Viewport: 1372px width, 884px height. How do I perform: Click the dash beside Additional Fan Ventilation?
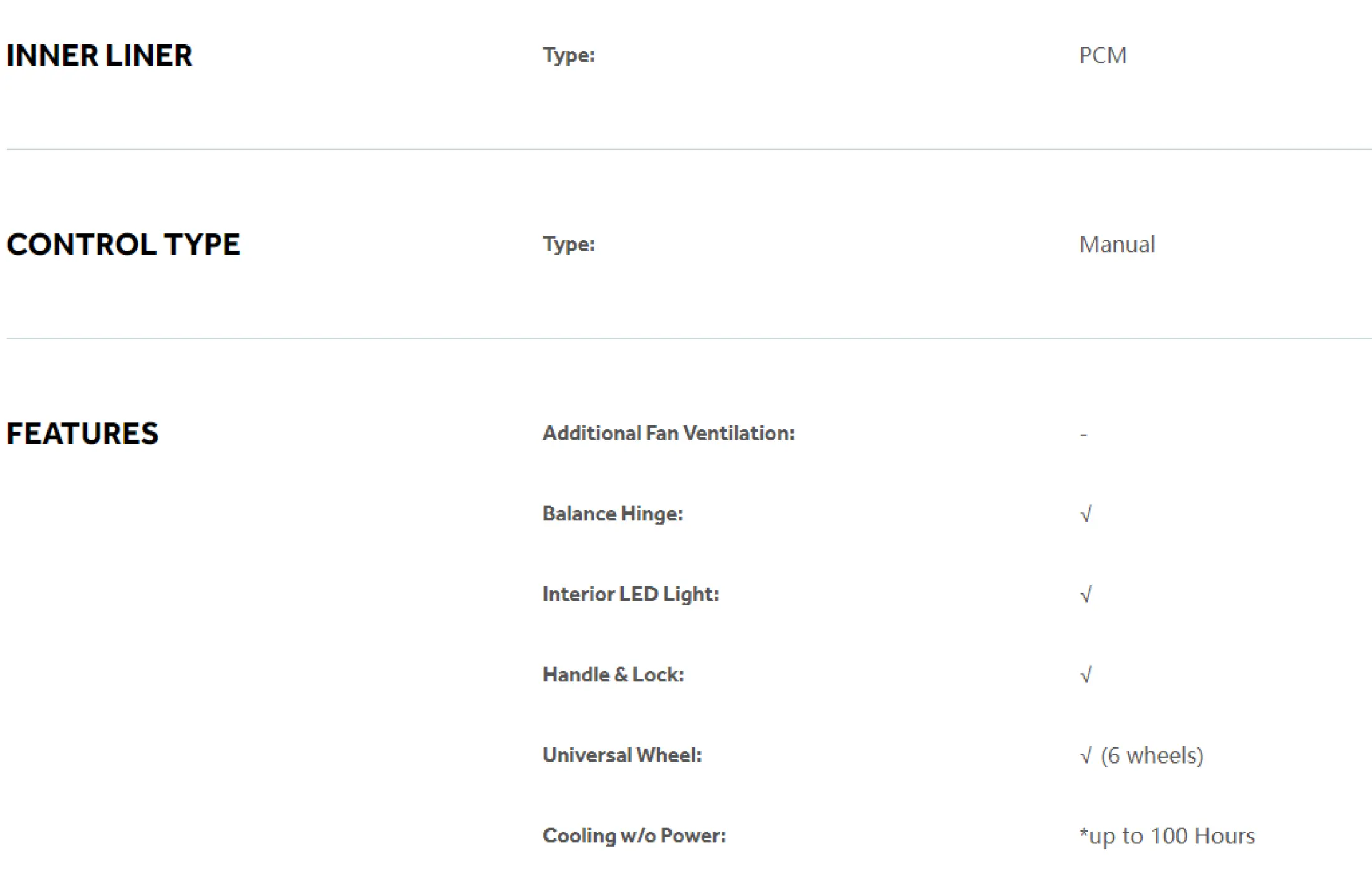coord(1084,435)
